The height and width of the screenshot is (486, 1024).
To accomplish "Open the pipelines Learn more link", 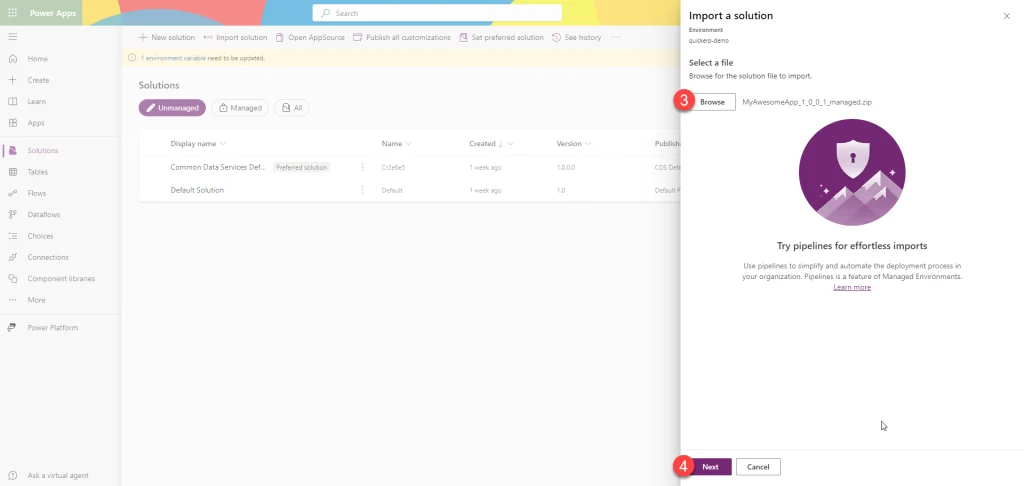I will coord(852,287).
